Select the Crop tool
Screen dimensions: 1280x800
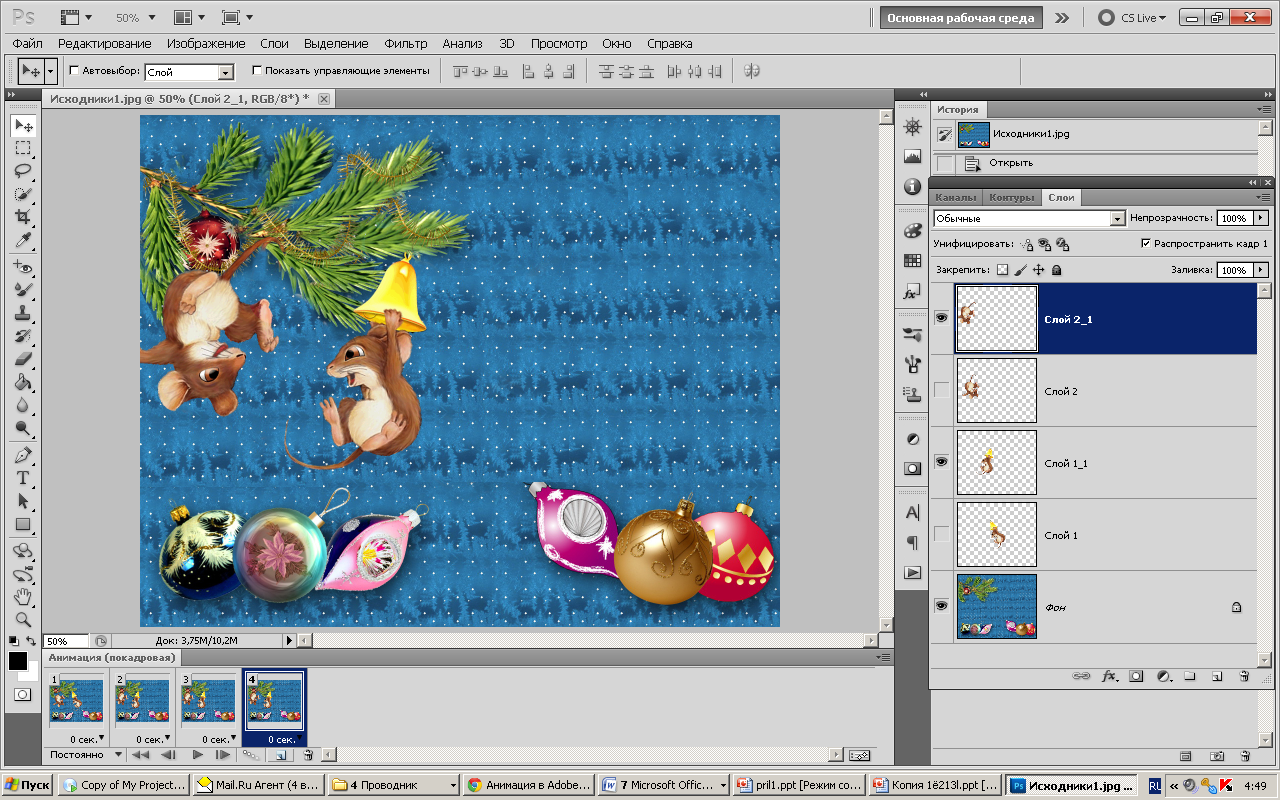(23, 216)
